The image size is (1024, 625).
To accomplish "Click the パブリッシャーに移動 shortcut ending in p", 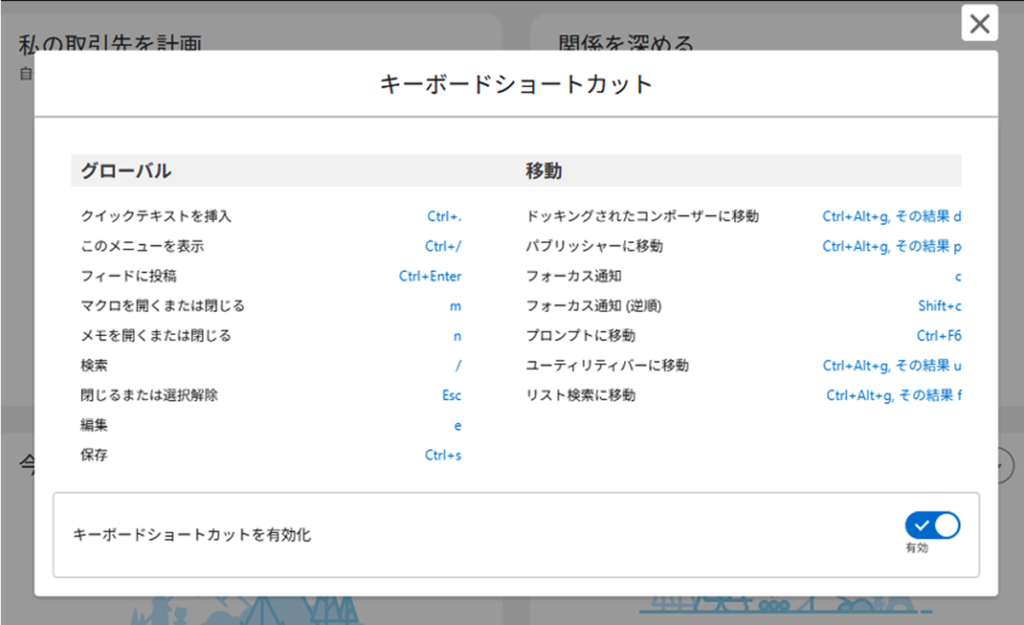I will [891, 246].
